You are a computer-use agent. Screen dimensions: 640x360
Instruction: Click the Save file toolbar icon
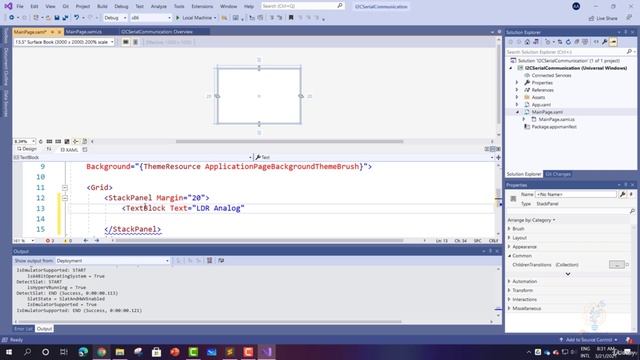57,18
